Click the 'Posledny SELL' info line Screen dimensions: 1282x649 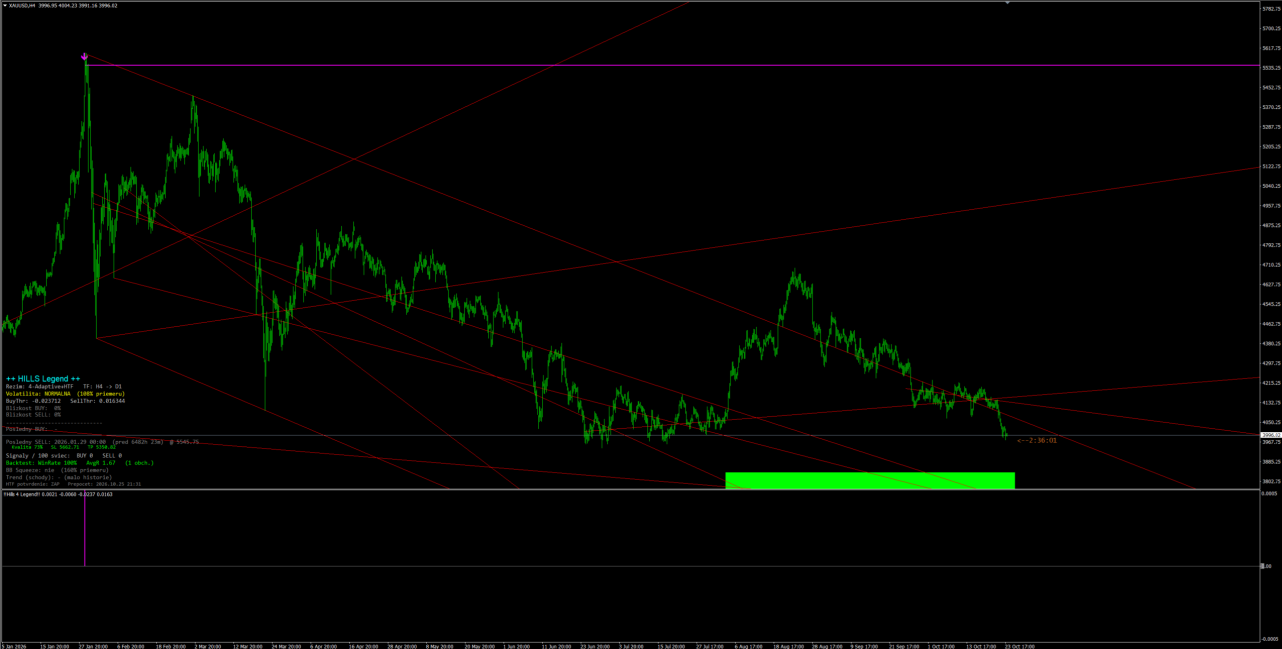tap(102, 441)
